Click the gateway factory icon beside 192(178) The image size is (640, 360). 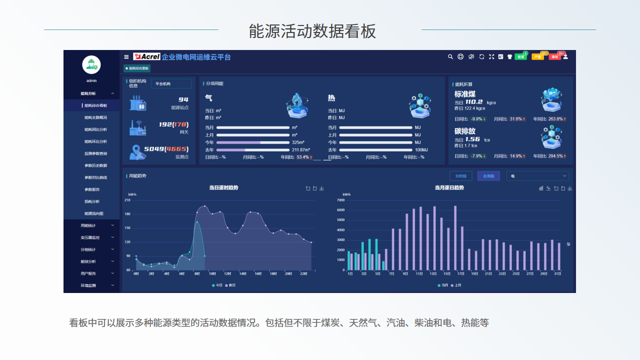138,128
